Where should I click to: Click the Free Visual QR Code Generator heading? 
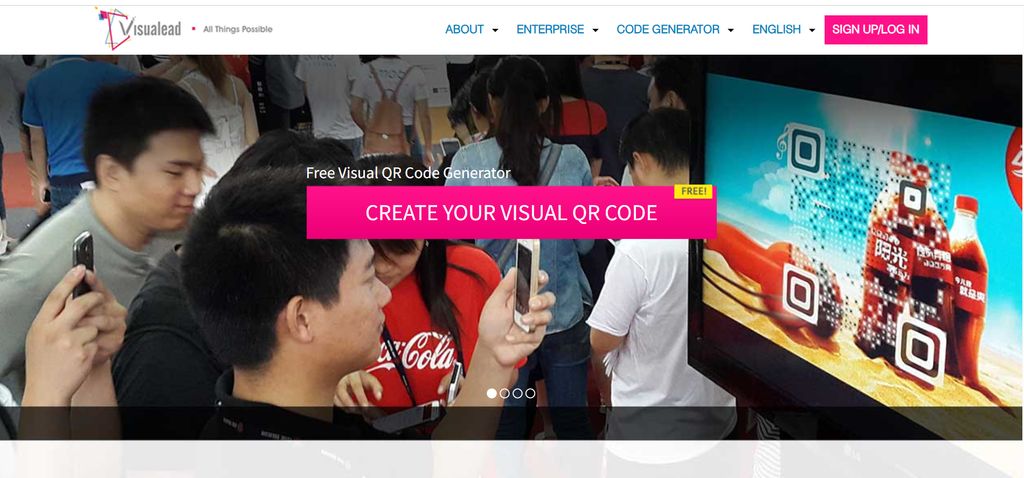pyautogui.click(x=408, y=173)
